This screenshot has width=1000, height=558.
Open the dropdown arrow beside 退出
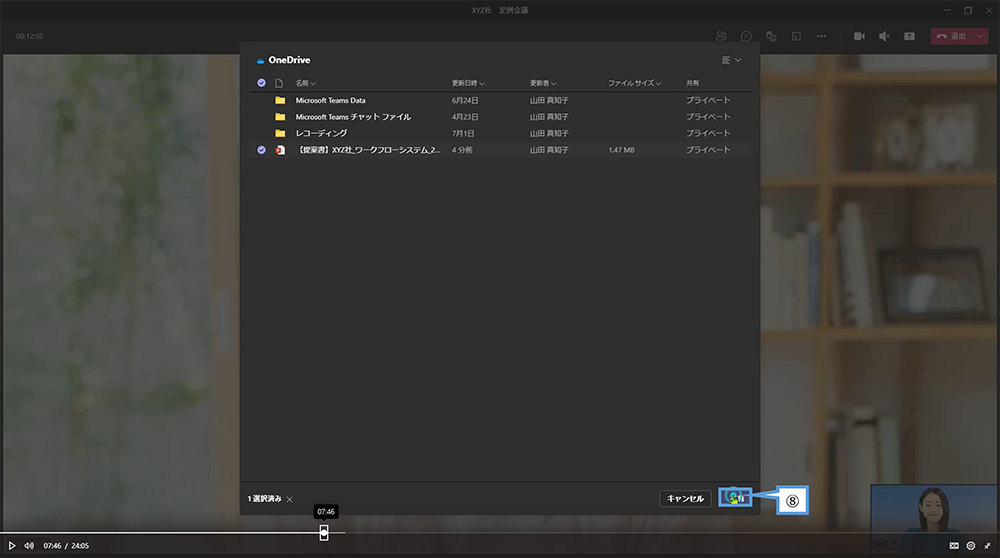point(979,36)
